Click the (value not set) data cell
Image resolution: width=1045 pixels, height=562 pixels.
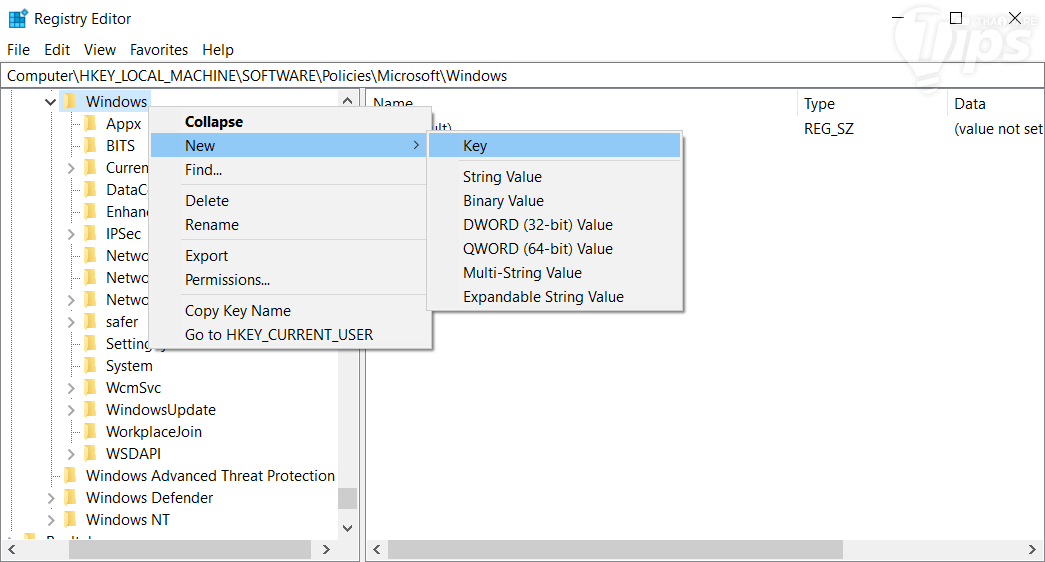998,129
